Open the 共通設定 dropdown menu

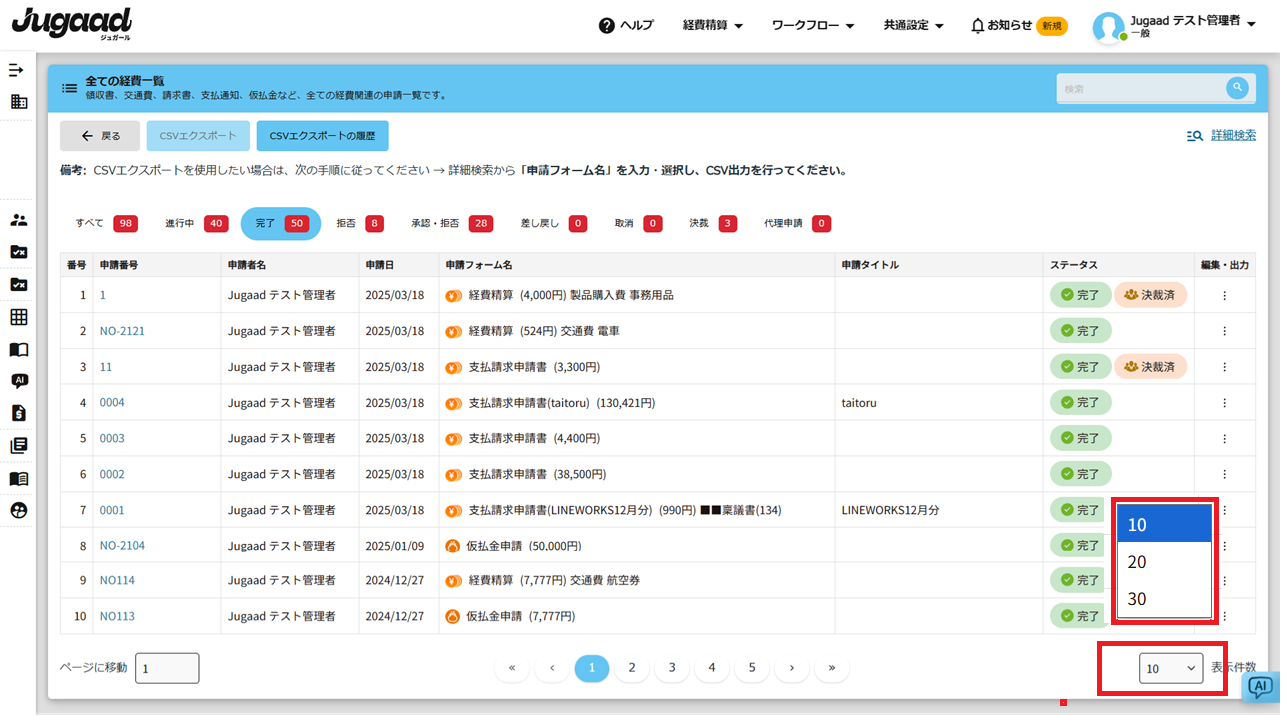913,25
